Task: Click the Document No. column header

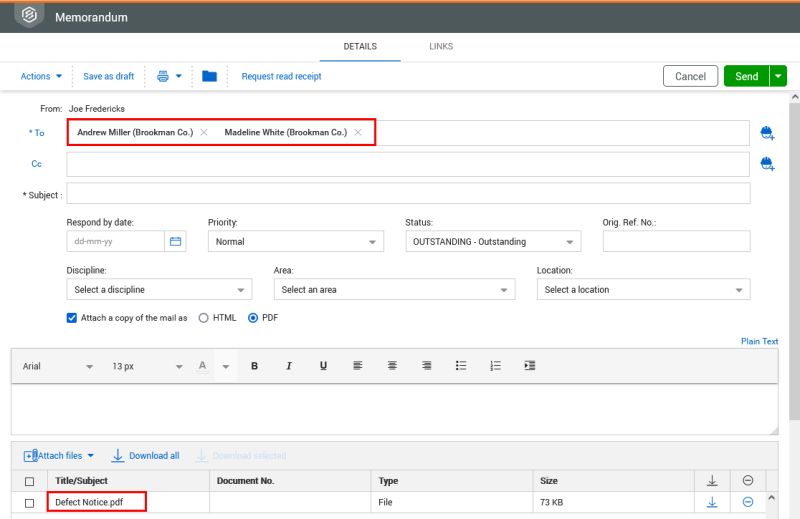Action: (x=245, y=481)
